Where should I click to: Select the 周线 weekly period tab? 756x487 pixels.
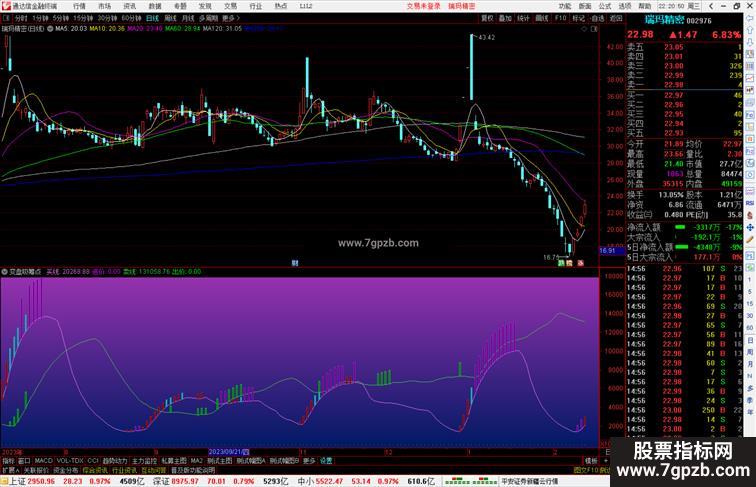[170, 18]
